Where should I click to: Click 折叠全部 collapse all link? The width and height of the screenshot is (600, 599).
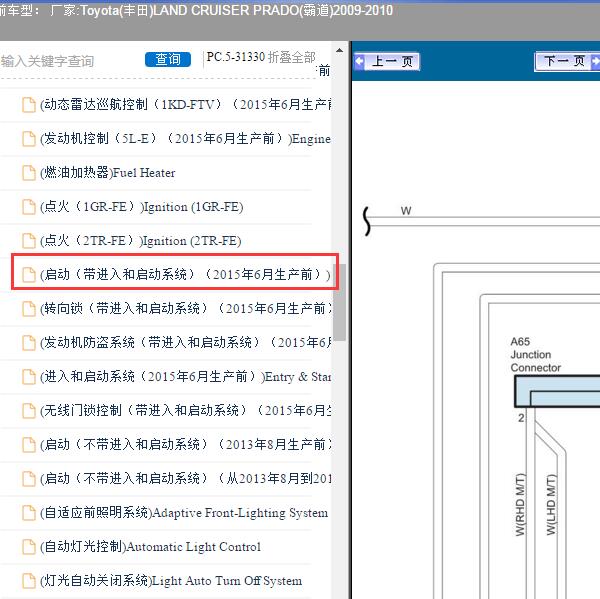(x=292, y=57)
